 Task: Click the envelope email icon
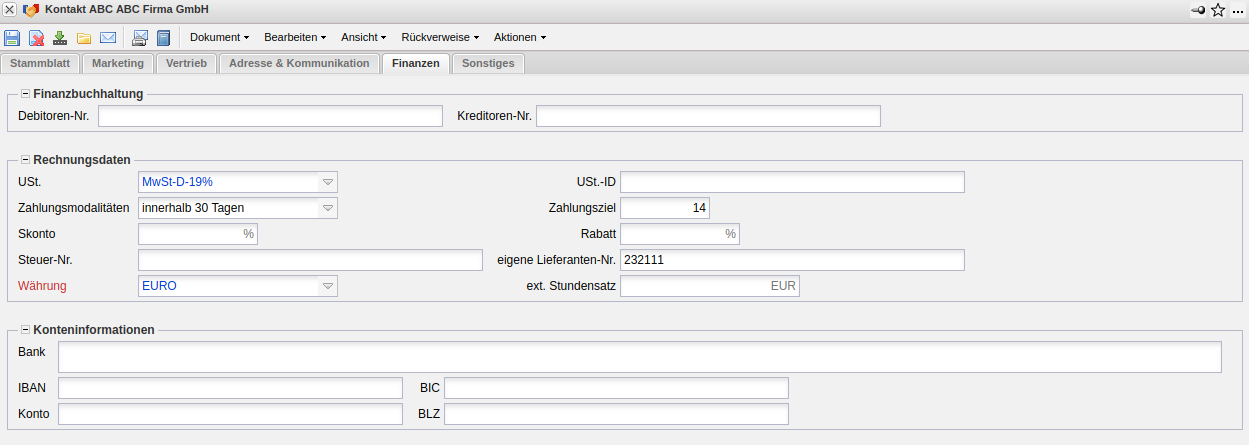point(108,38)
